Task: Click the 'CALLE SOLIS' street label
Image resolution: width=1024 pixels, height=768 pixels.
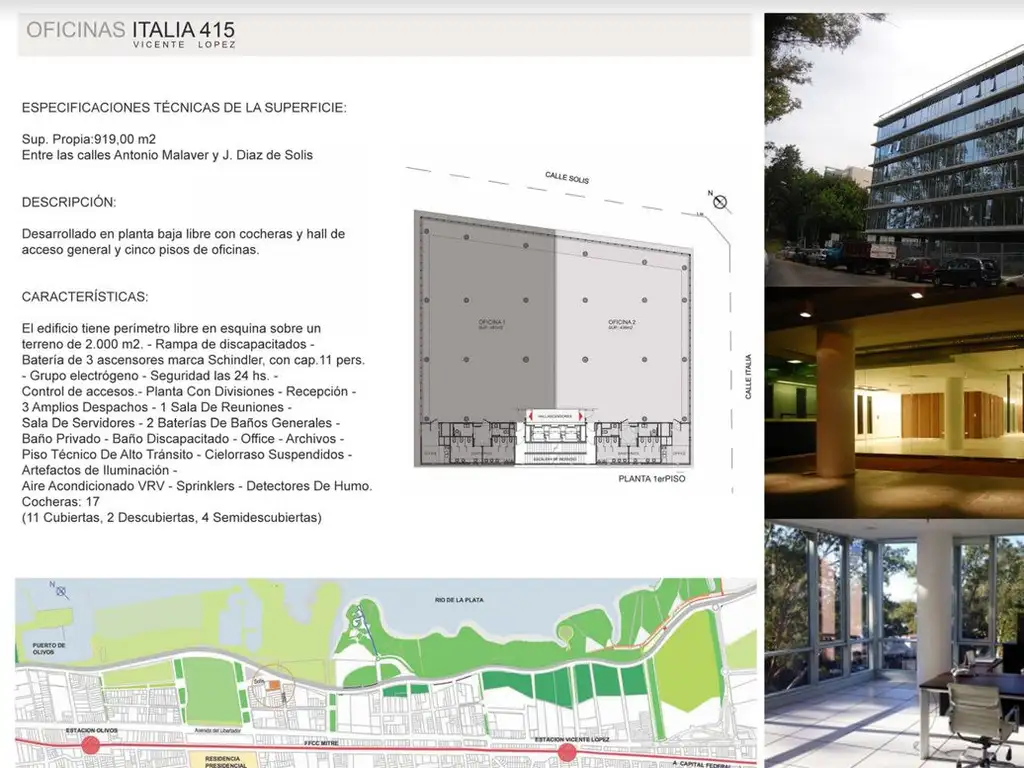Action: 567,178
